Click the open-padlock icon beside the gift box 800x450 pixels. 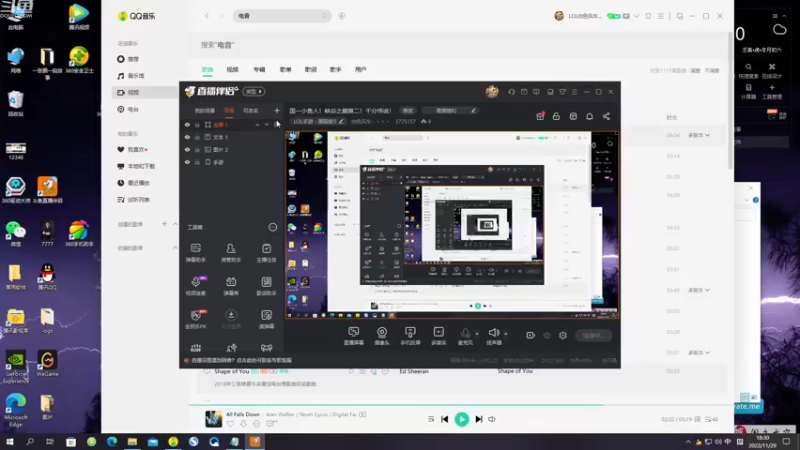556,116
